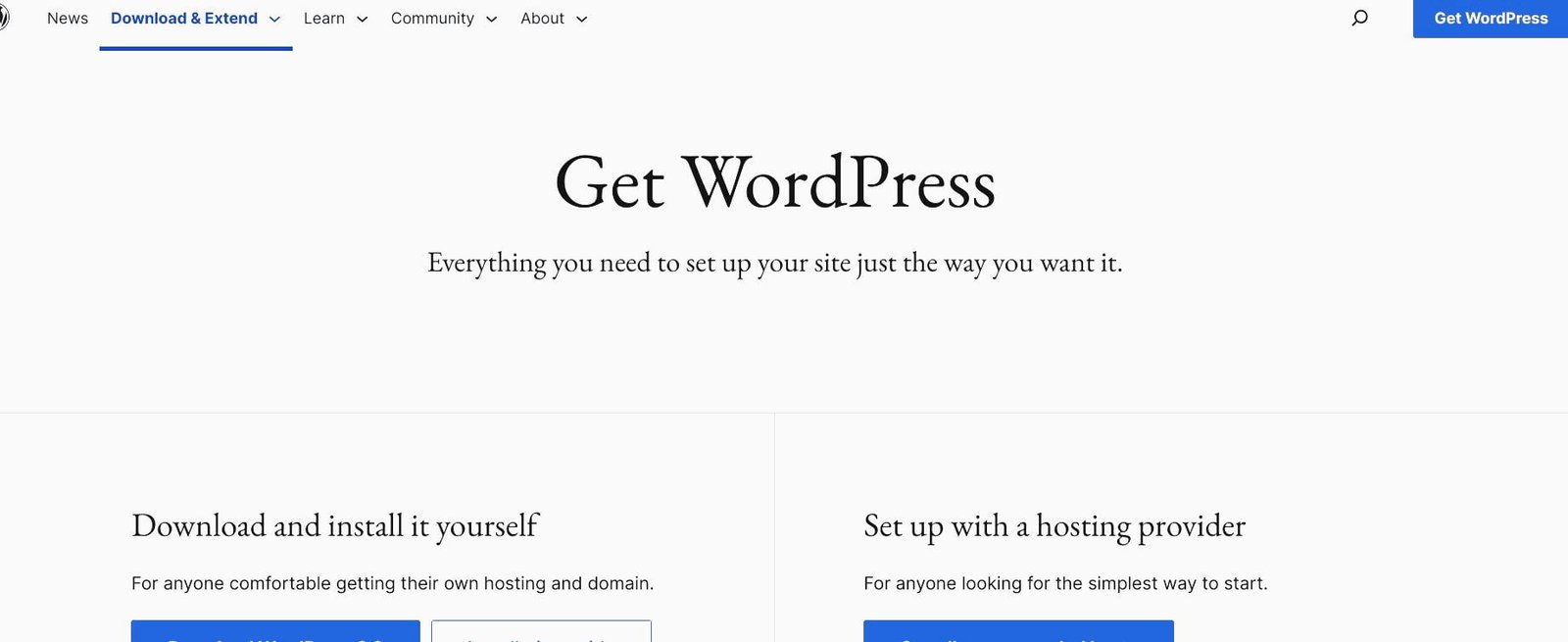This screenshot has width=1568, height=642.
Task: Open the Learn menu item
Action: [324, 19]
